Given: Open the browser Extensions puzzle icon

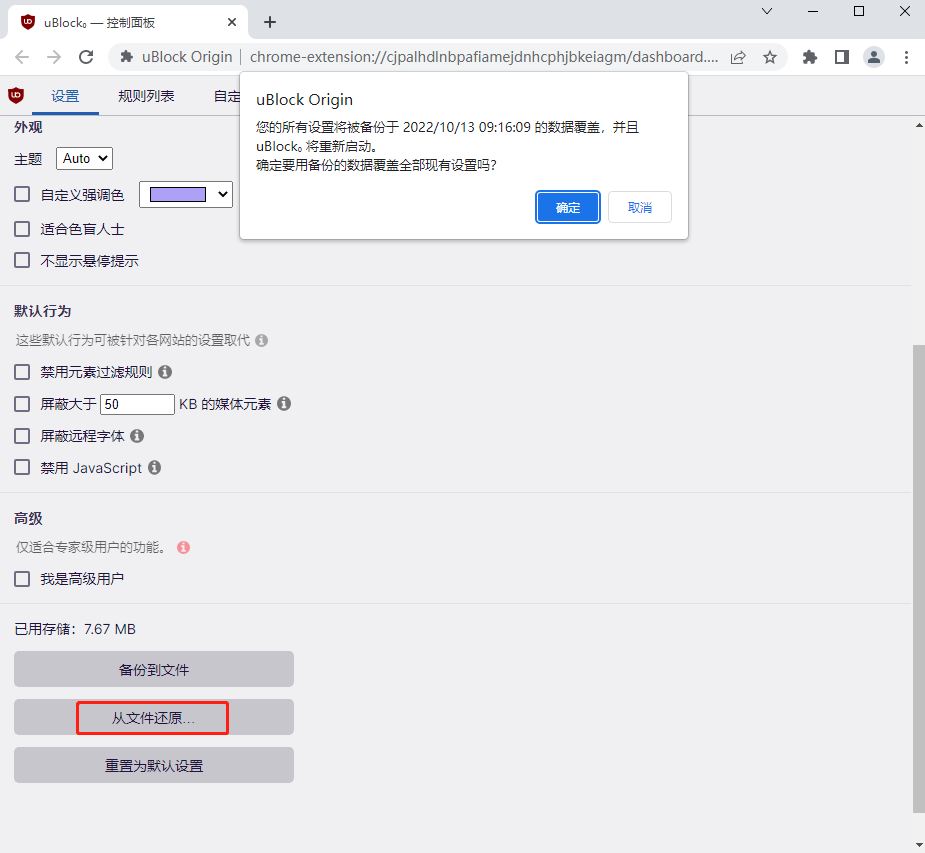Looking at the screenshot, I should (x=810, y=57).
